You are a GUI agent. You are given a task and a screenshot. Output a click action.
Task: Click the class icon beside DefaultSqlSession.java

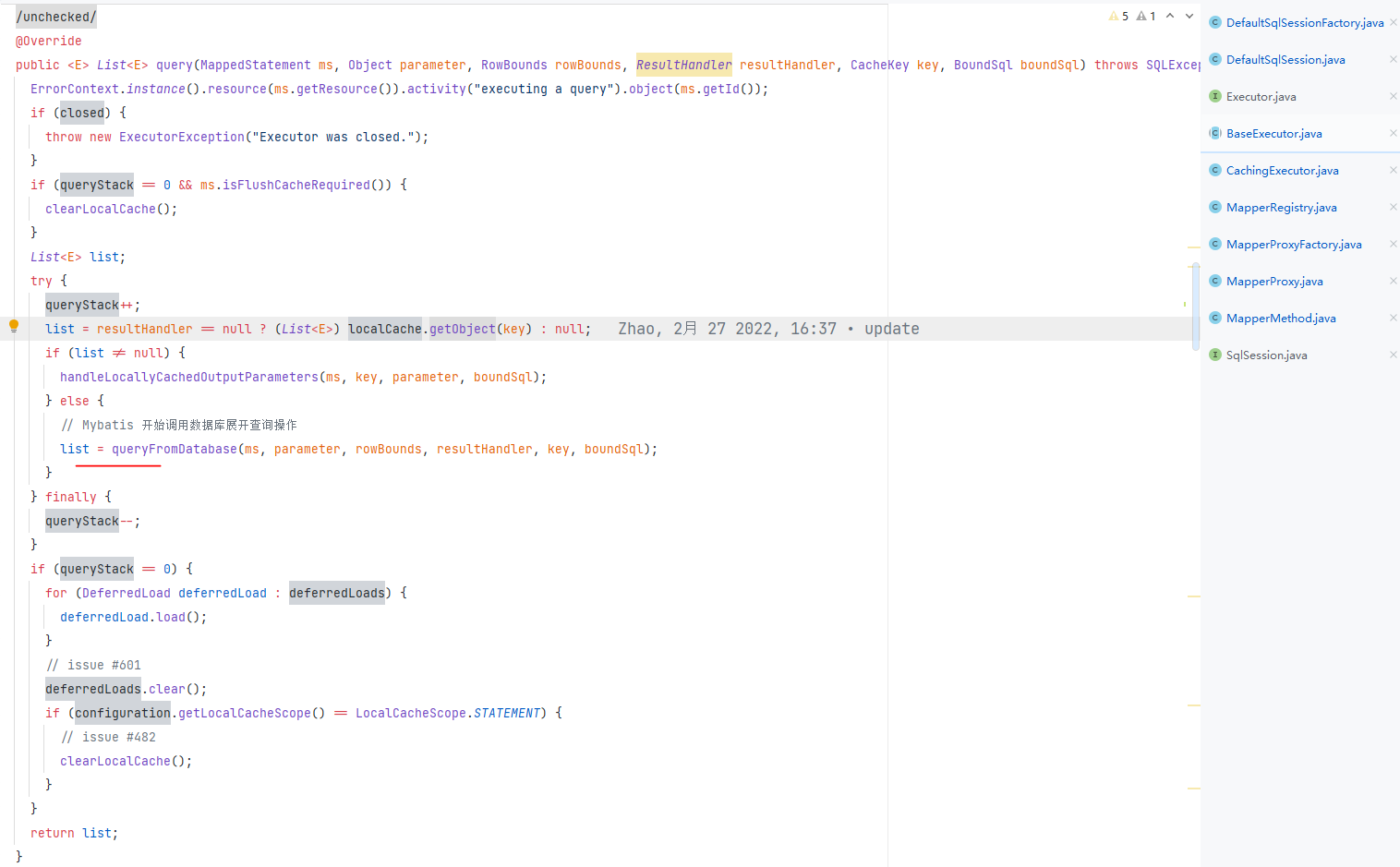tap(1215, 59)
